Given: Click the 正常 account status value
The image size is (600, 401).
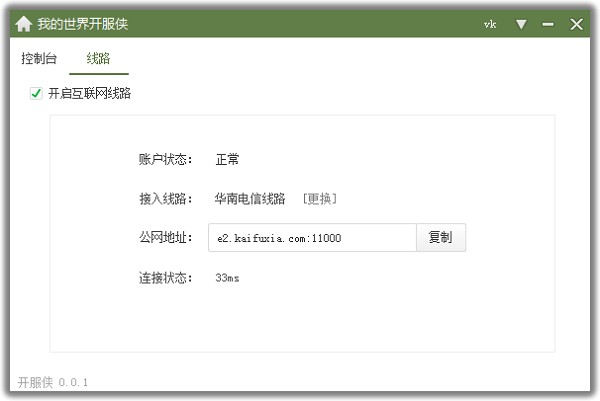Looking at the screenshot, I should pos(227,159).
